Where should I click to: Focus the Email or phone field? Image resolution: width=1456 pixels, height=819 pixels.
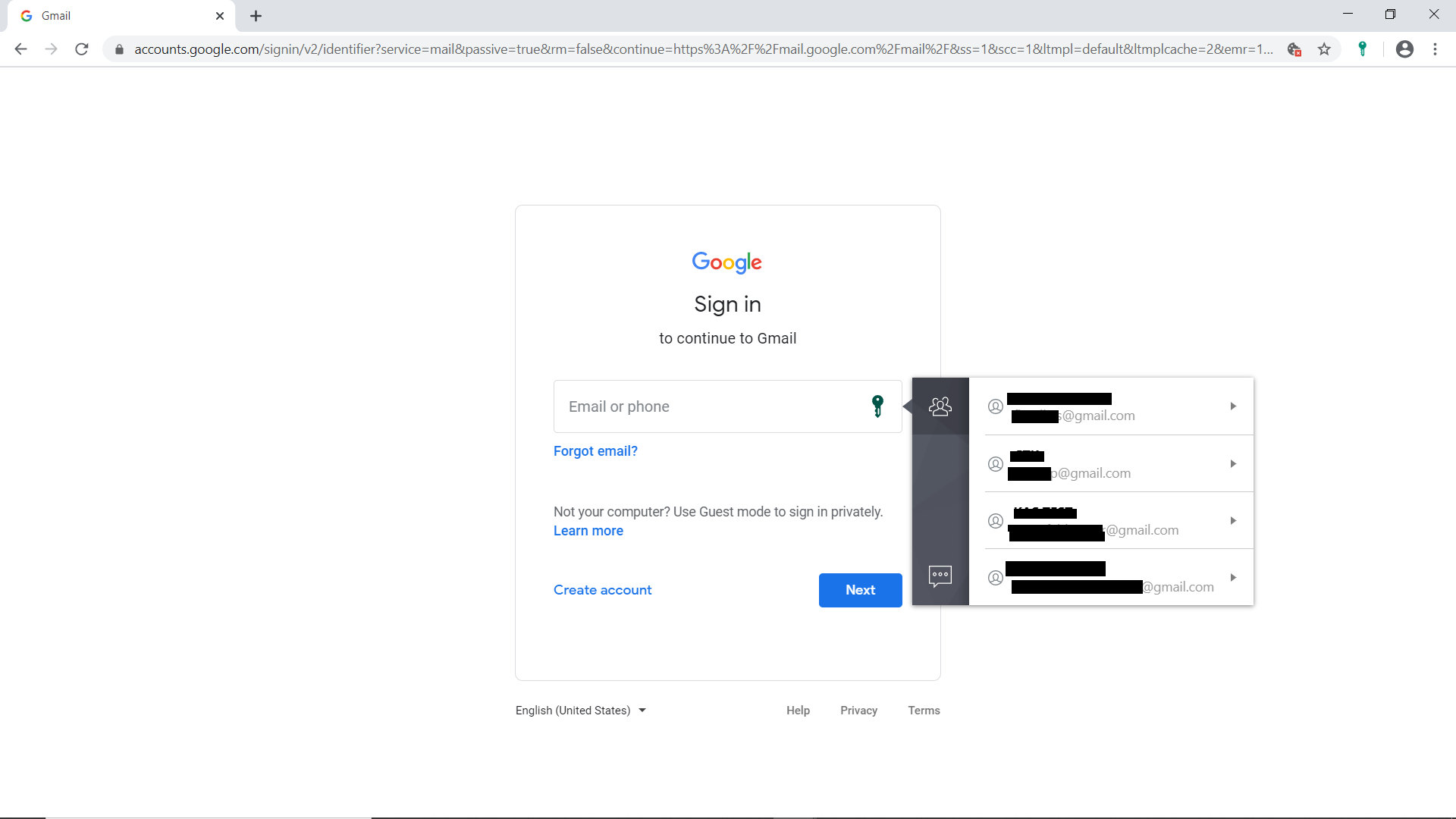727,406
